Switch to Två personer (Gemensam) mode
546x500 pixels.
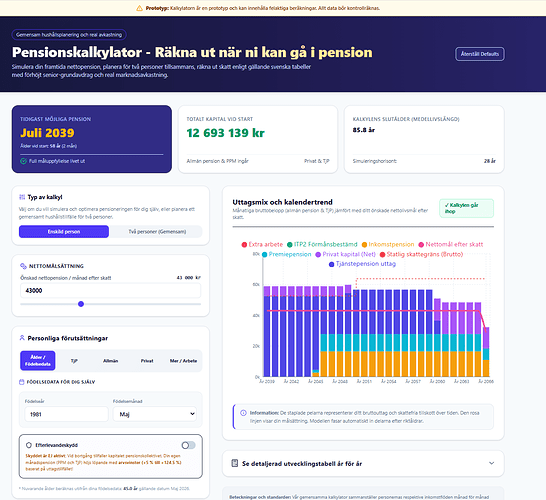[x=157, y=232]
